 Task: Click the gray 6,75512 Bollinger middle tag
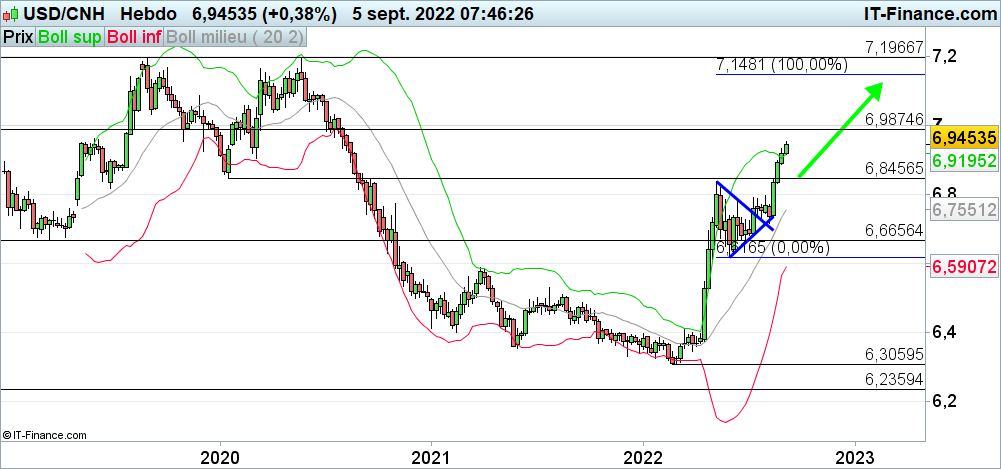coord(964,210)
